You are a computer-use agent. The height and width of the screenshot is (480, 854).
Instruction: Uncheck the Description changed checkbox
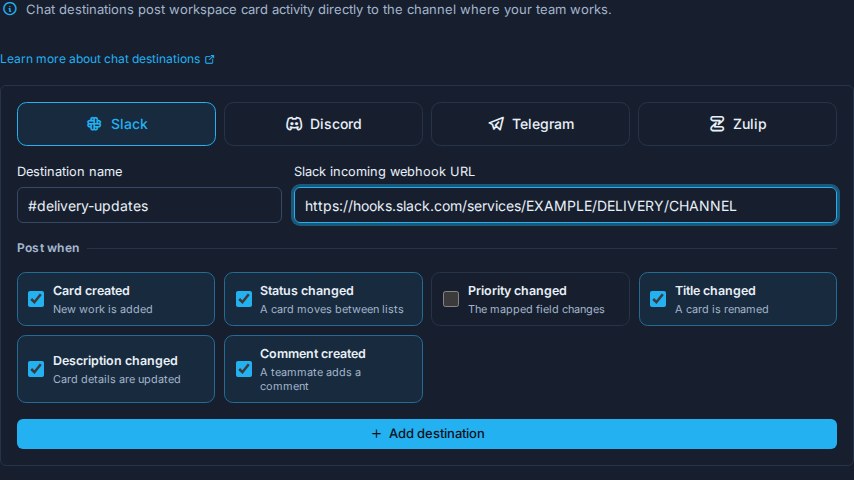click(x=36, y=369)
